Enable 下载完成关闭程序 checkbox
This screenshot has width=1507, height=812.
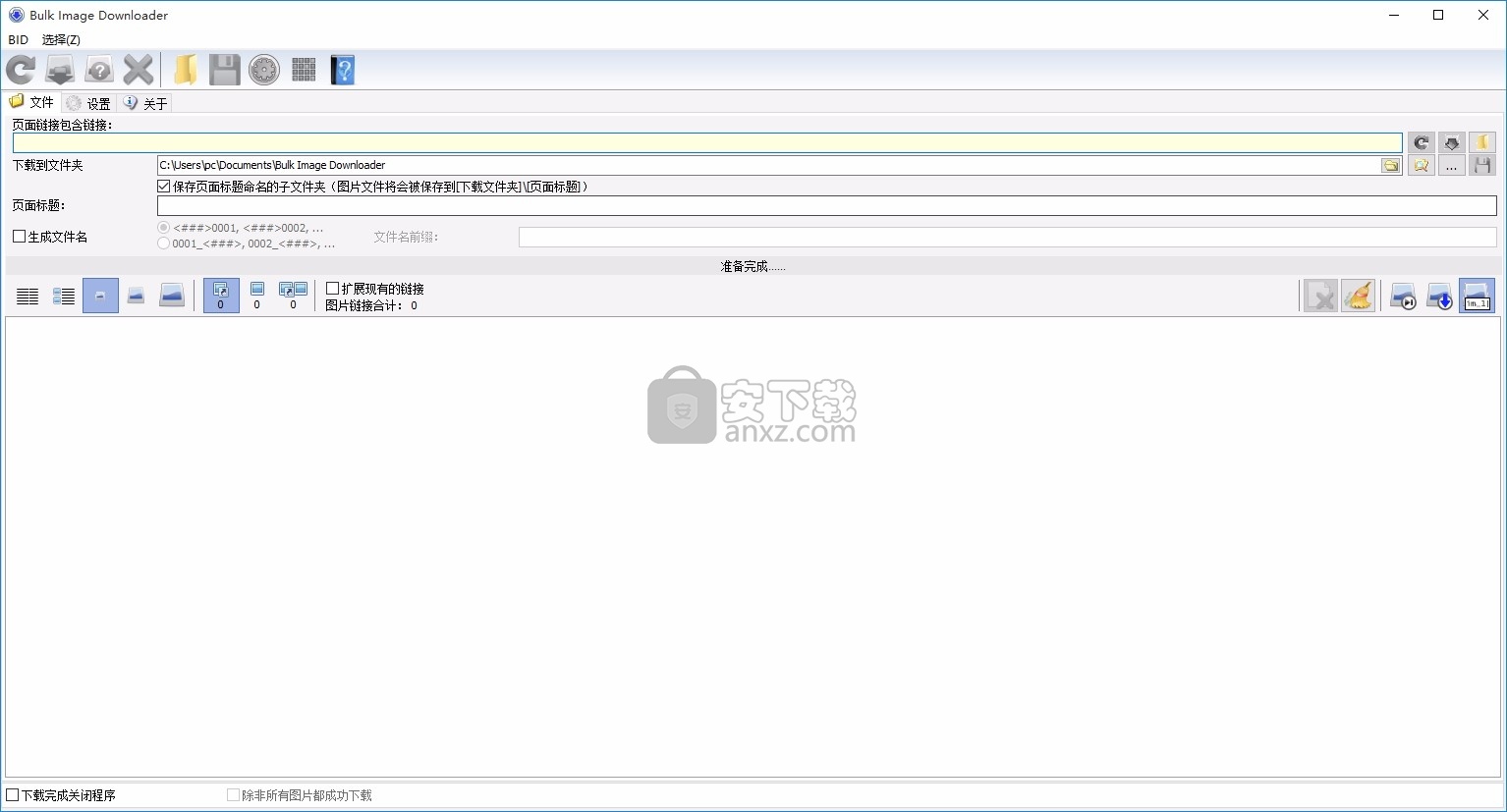pyautogui.click(x=13, y=795)
